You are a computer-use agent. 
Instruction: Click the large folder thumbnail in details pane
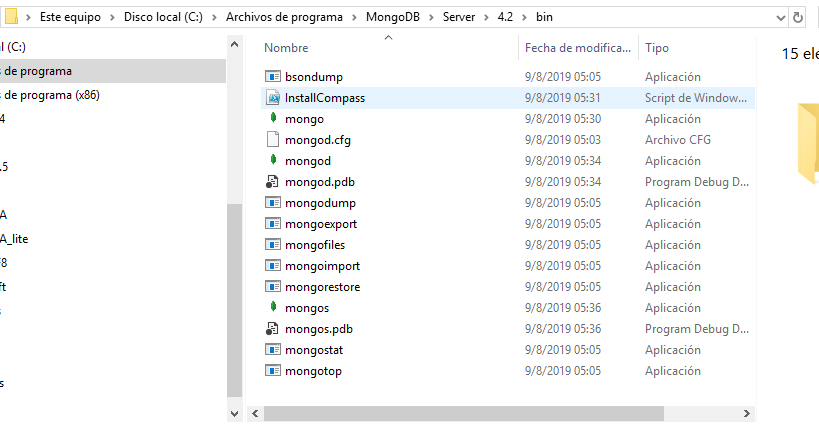808,144
